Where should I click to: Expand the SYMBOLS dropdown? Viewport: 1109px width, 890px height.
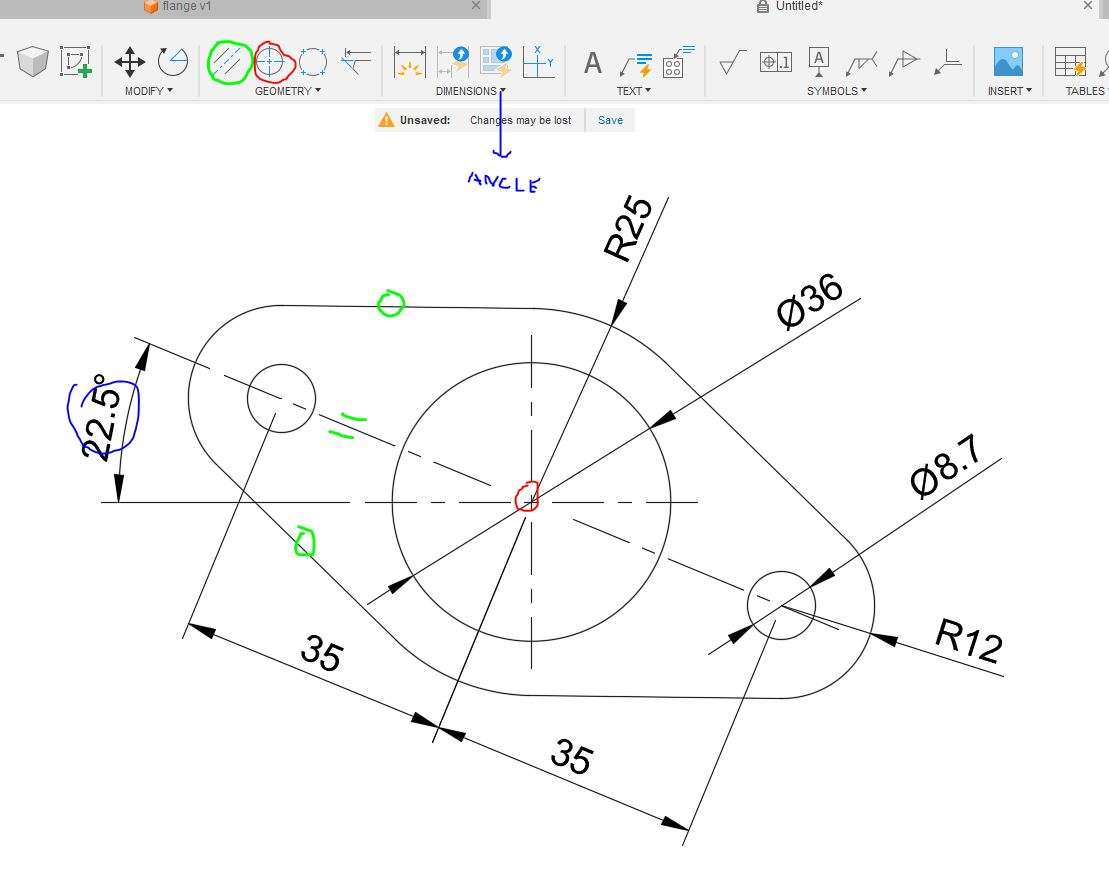tap(836, 91)
